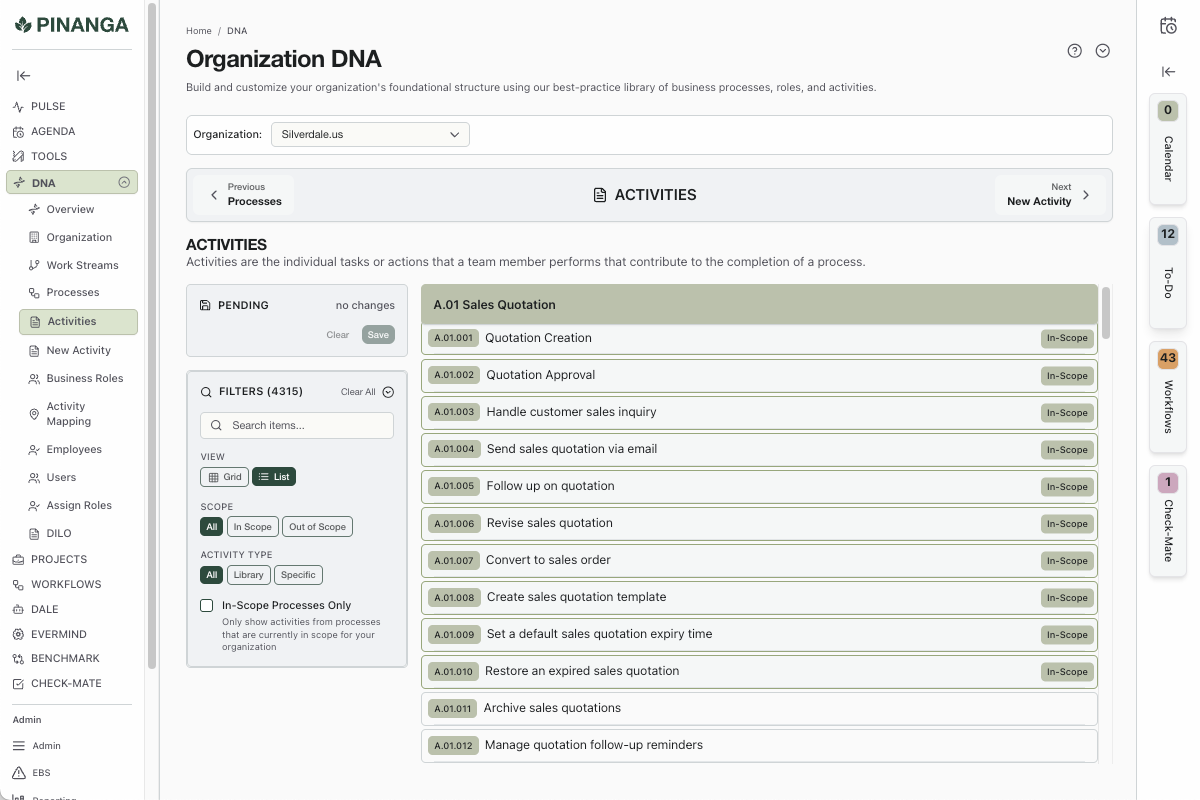Collapse the right panel with the arrow icon
The image size is (1200, 800).
[1168, 72]
